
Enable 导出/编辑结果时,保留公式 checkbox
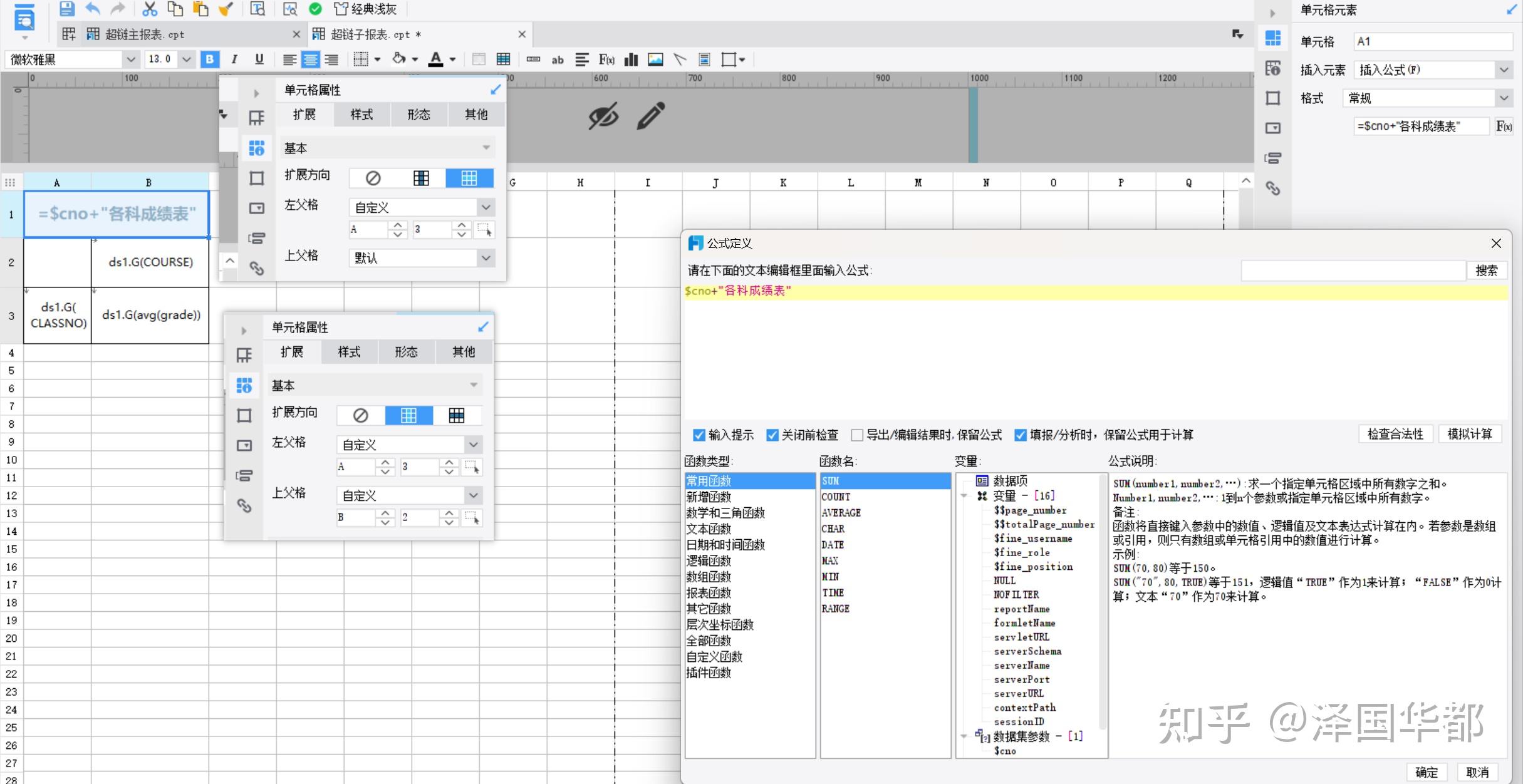857,435
